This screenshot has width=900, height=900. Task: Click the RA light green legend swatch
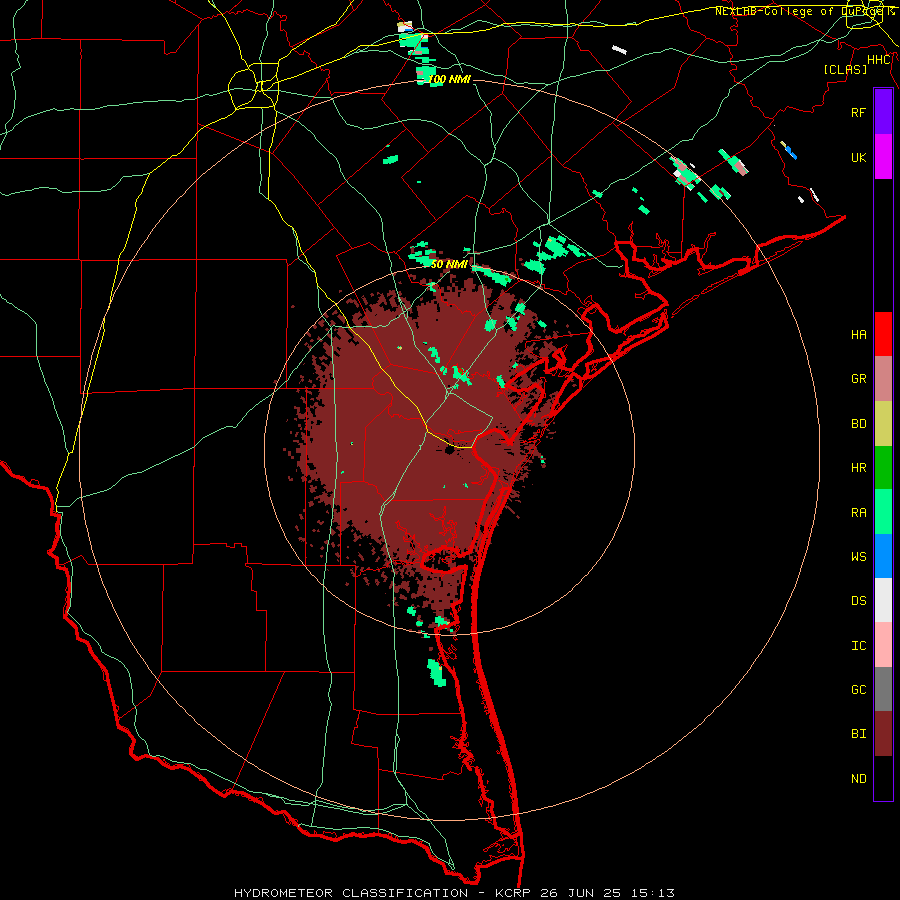pyautogui.click(x=883, y=512)
